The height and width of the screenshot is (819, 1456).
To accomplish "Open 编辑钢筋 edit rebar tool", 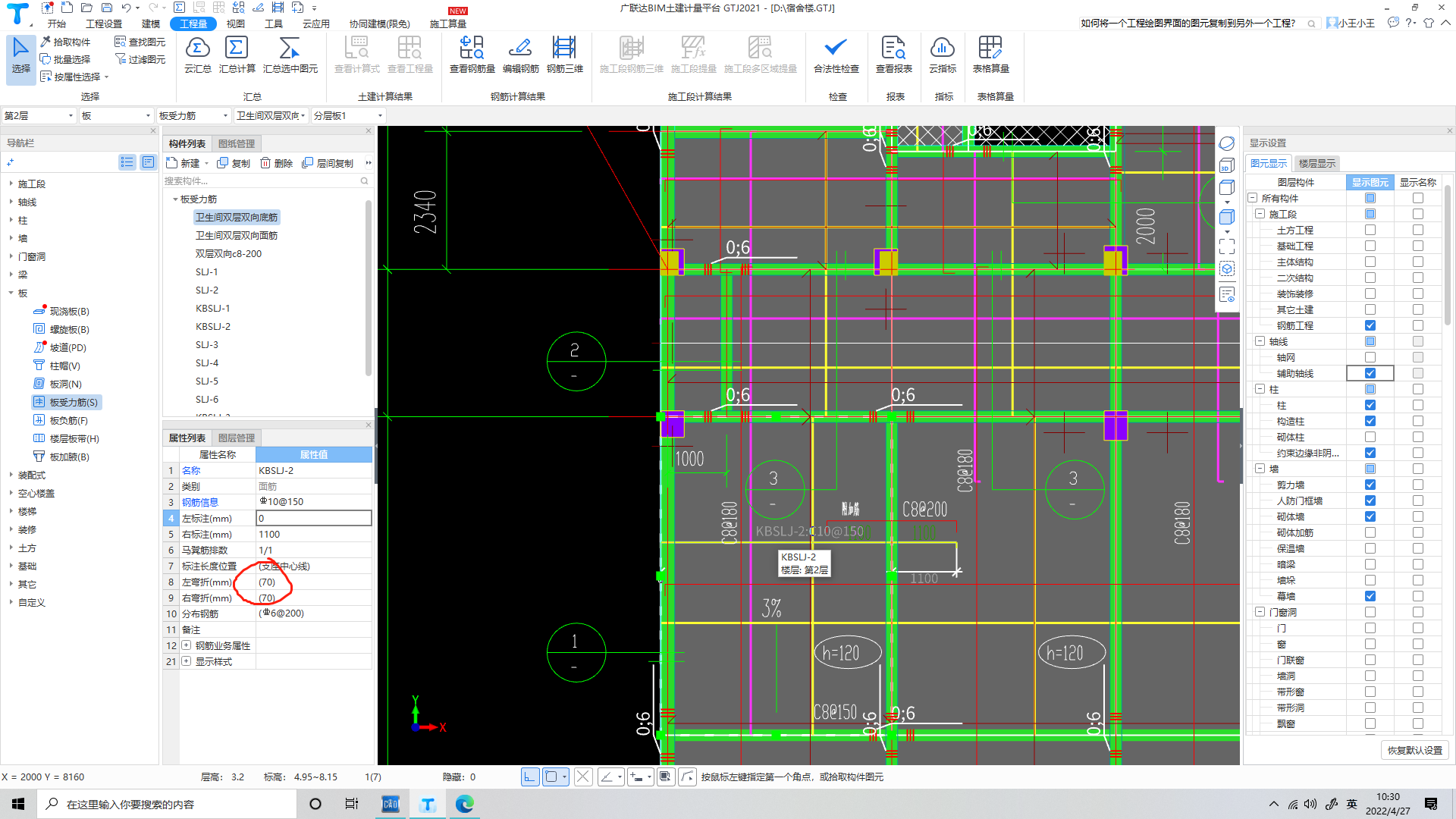I will [x=520, y=55].
